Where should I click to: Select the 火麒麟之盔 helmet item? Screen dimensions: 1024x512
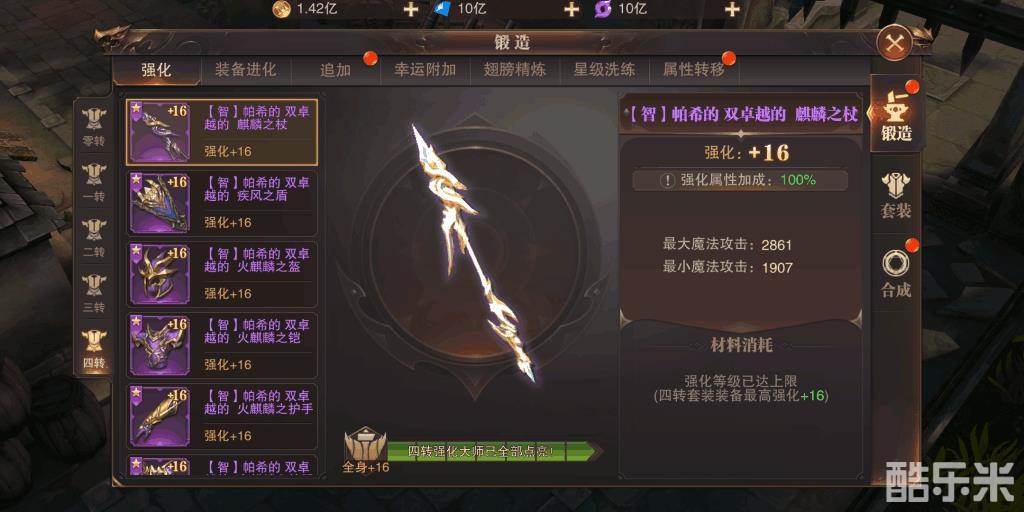[x=222, y=274]
